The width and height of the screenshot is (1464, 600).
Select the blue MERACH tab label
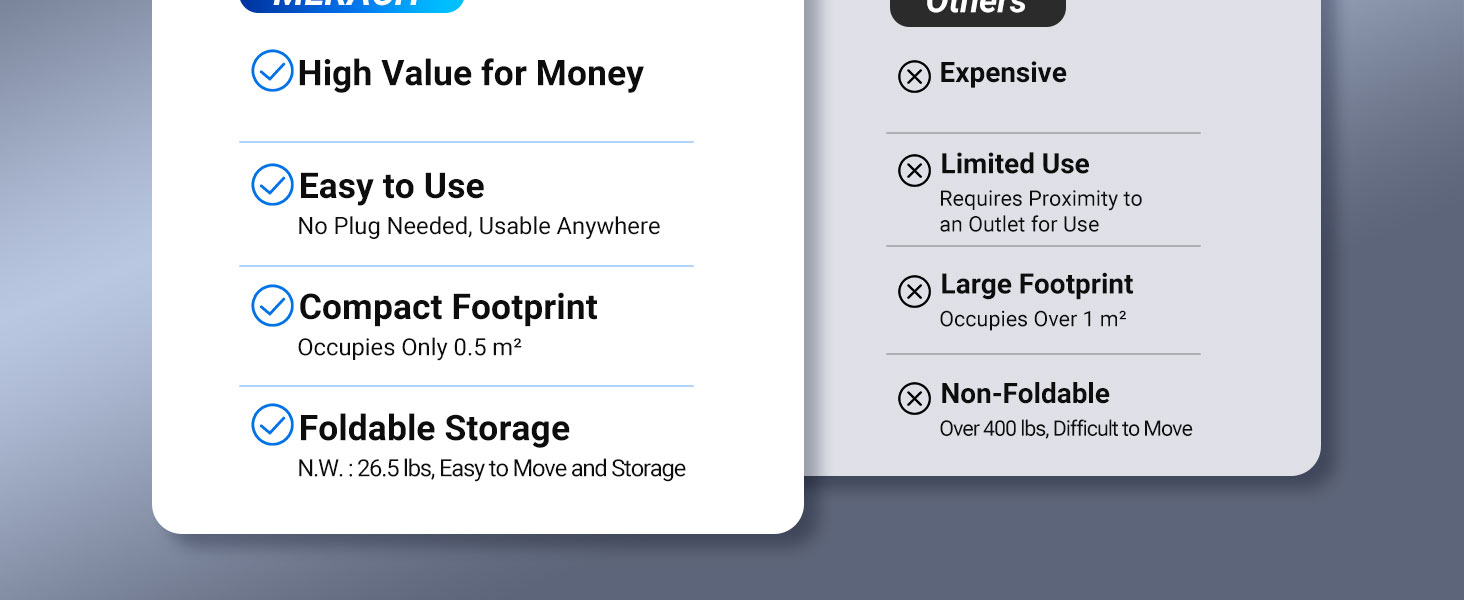pyautogui.click(x=351, y=5)
